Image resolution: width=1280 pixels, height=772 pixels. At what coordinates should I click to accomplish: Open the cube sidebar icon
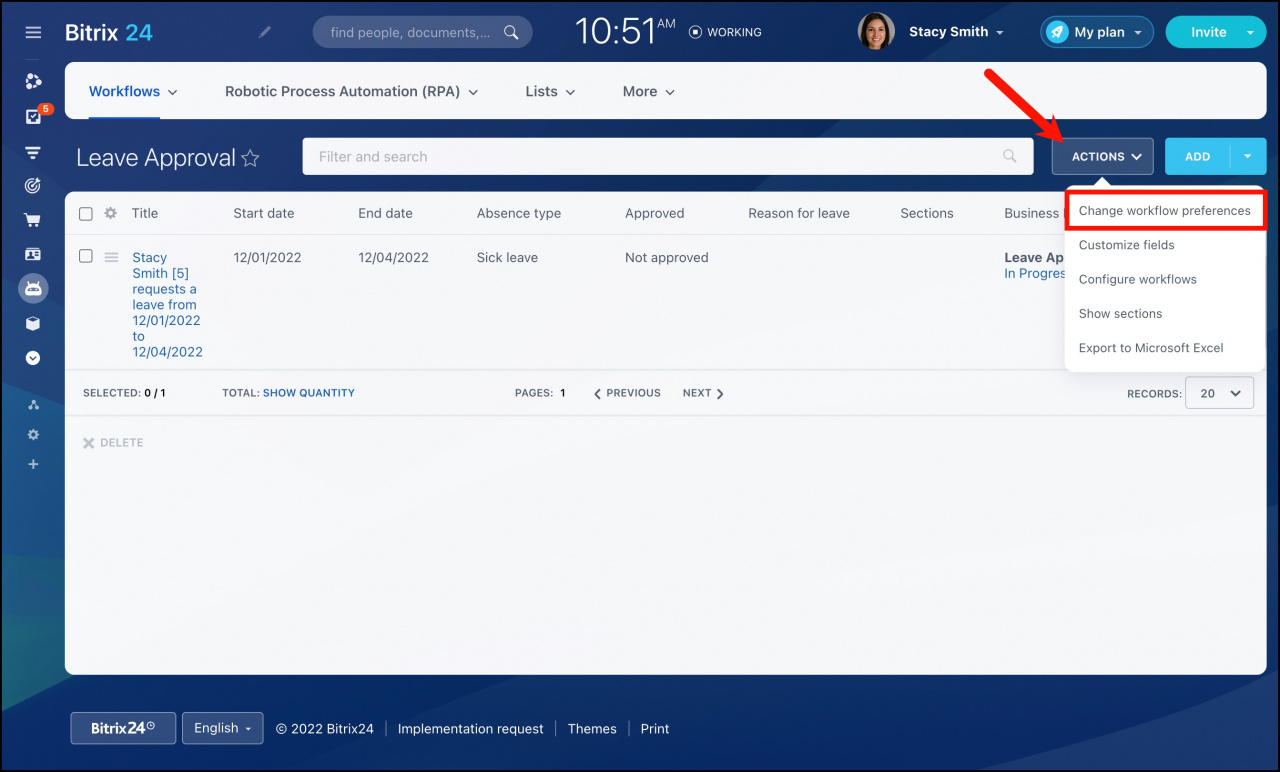(x=33, y=323)
